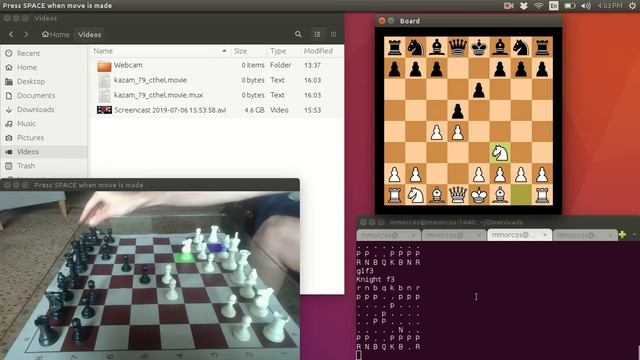This screenshot has height=360, width=640.
Task: Click white bishop on f1
Action: click(500, 195)
